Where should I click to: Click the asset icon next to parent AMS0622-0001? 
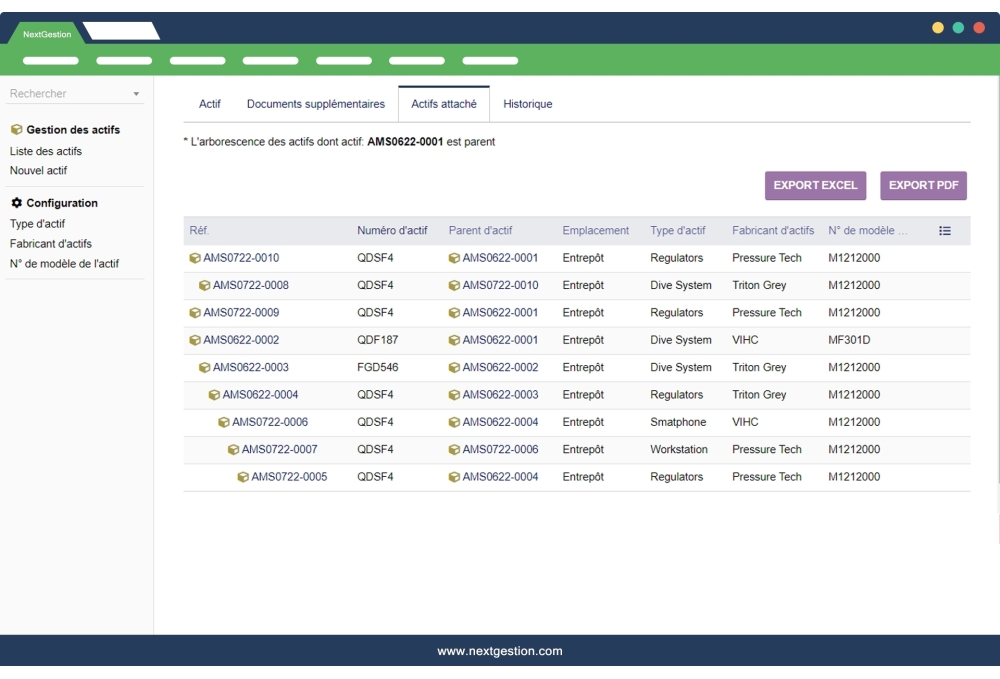coord(455,258)
